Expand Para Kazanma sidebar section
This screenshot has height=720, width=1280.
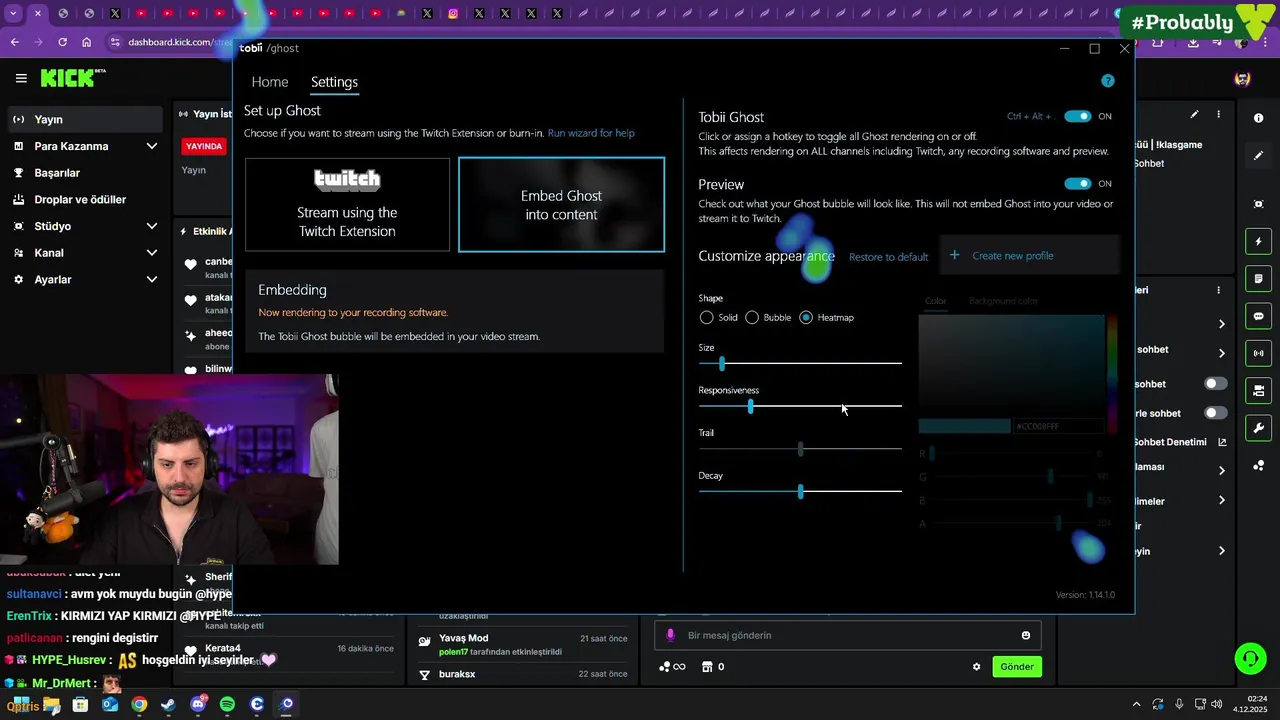152,146
